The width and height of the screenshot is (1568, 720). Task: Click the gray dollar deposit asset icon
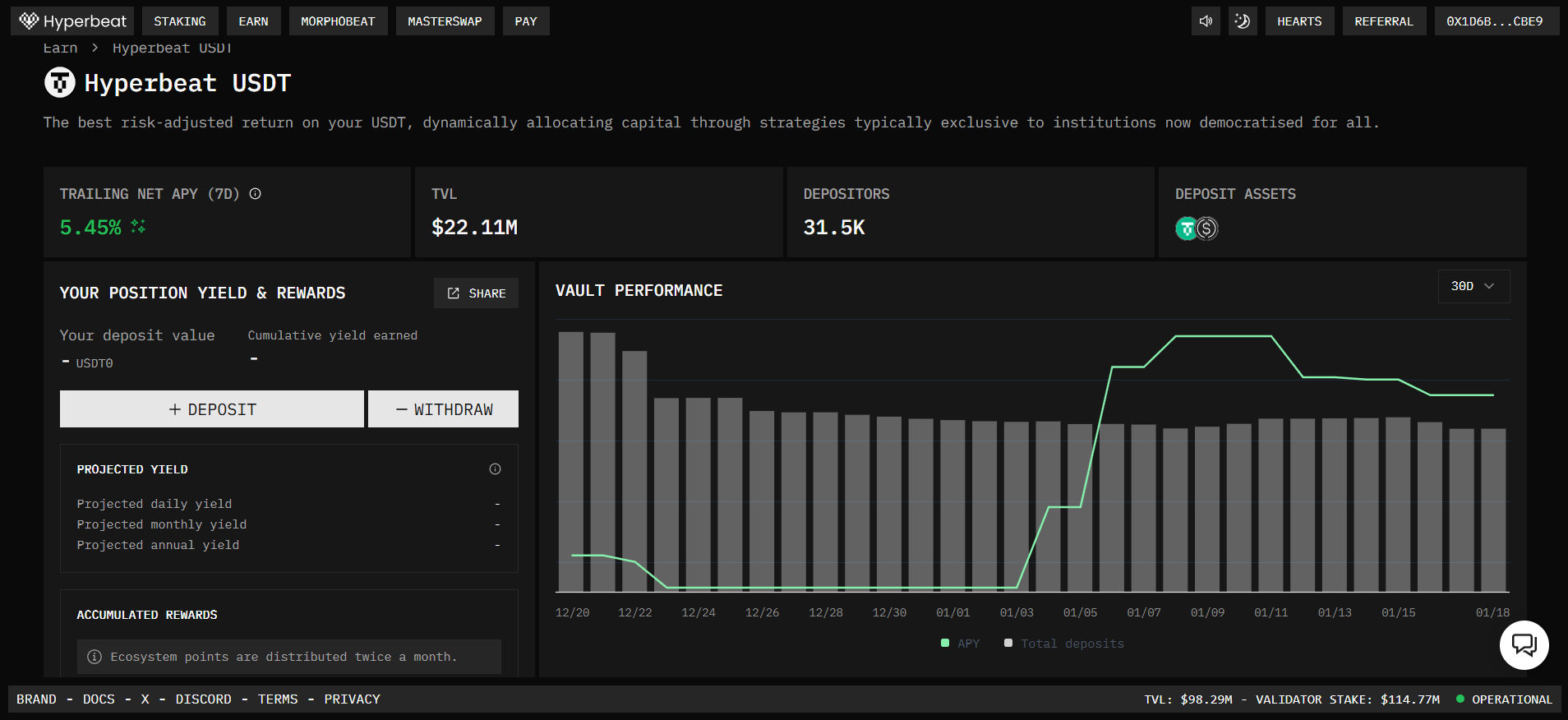pos(1206,228)
